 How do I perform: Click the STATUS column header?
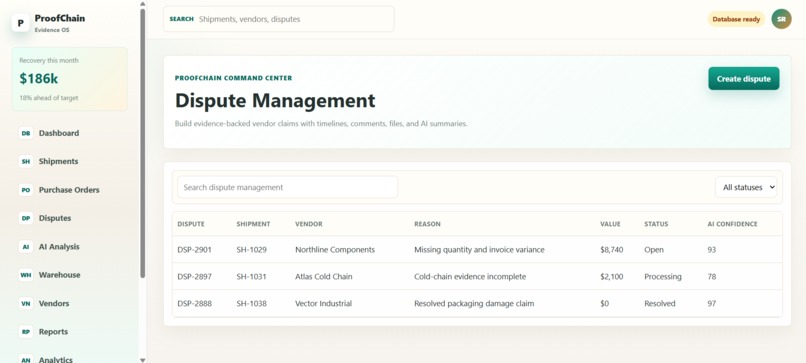click(x=656, y=224)
